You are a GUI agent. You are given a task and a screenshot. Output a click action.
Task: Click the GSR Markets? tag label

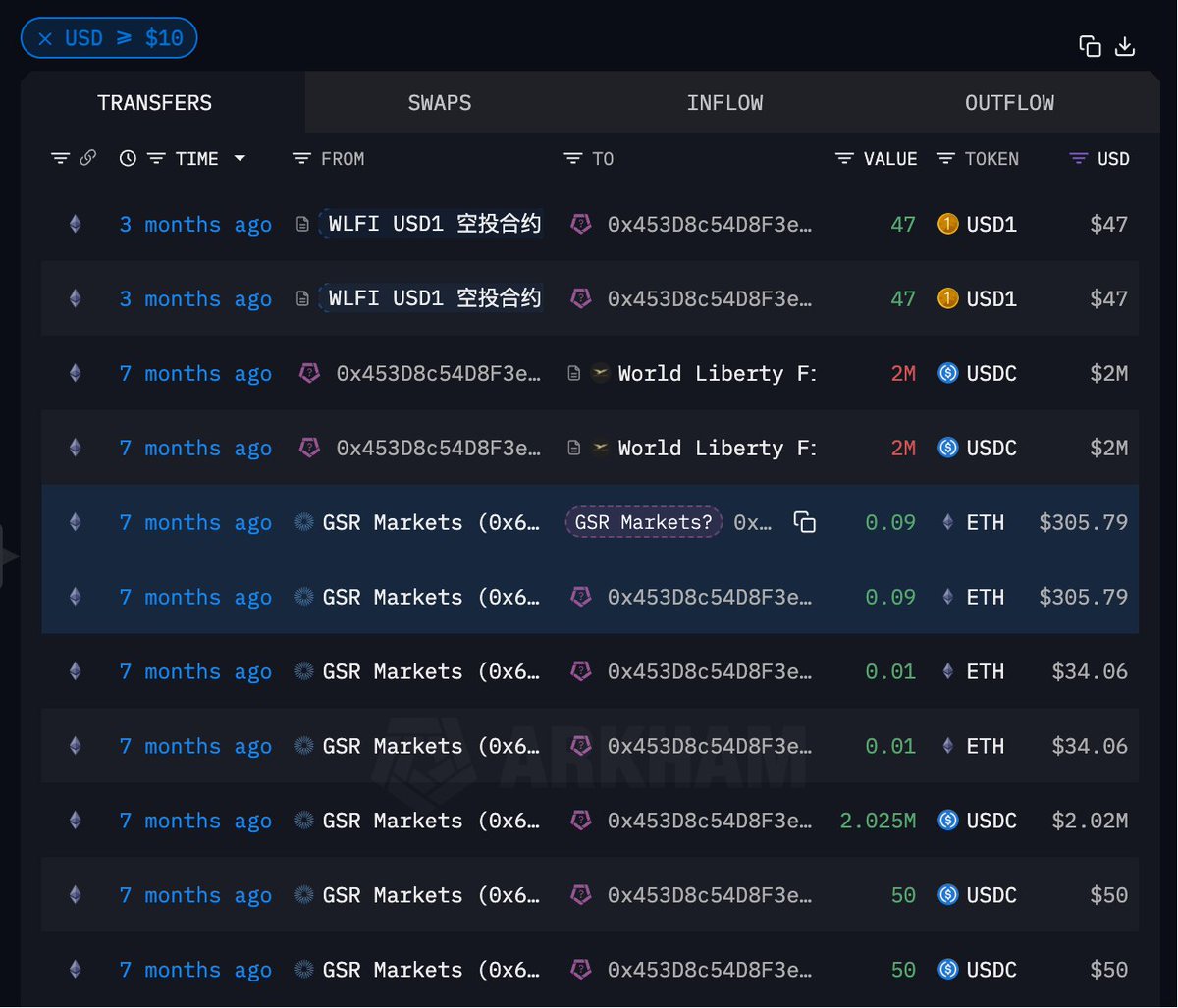(x=643, y=522)
